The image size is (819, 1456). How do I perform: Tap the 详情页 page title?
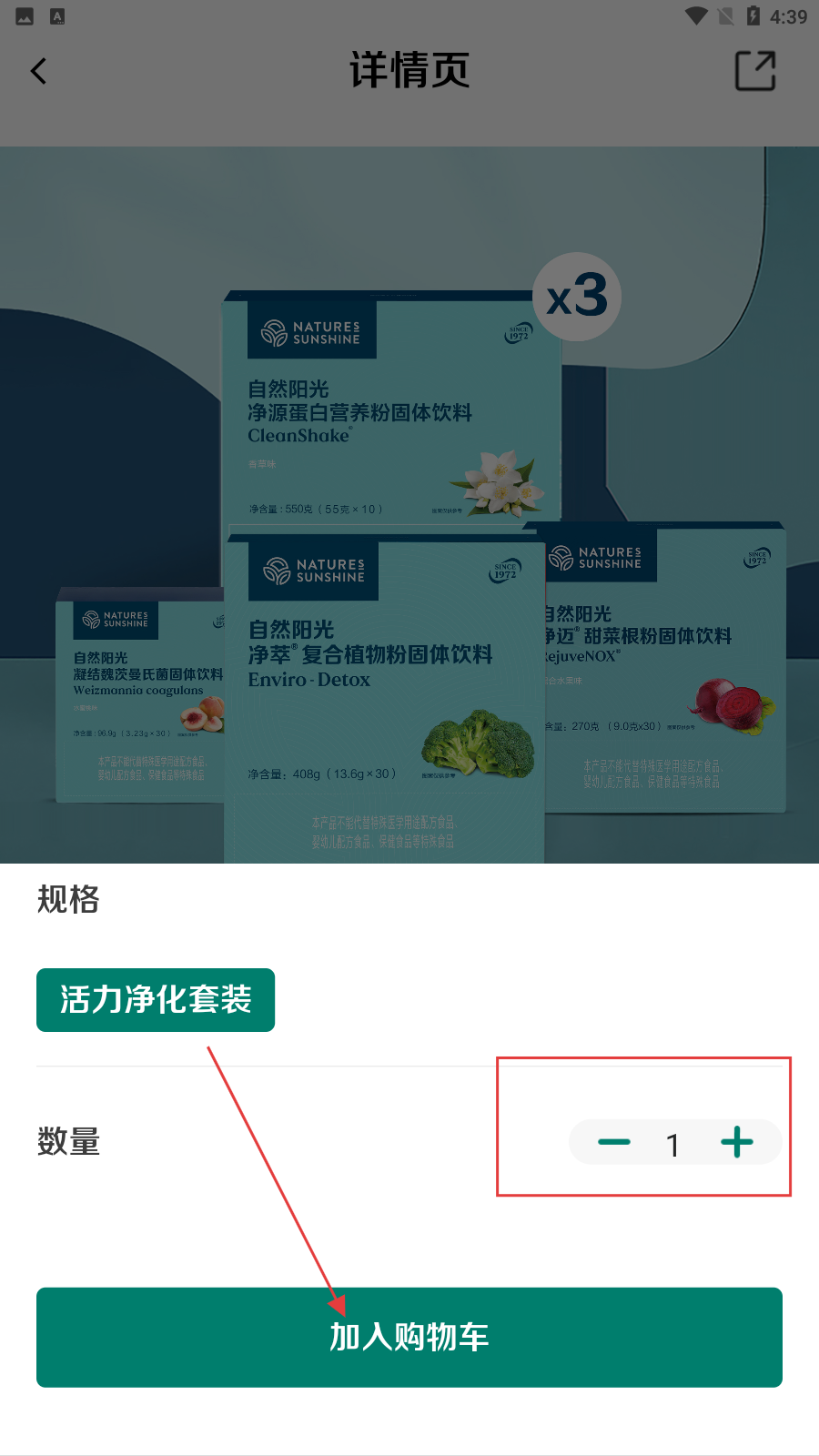coord(409,70)
